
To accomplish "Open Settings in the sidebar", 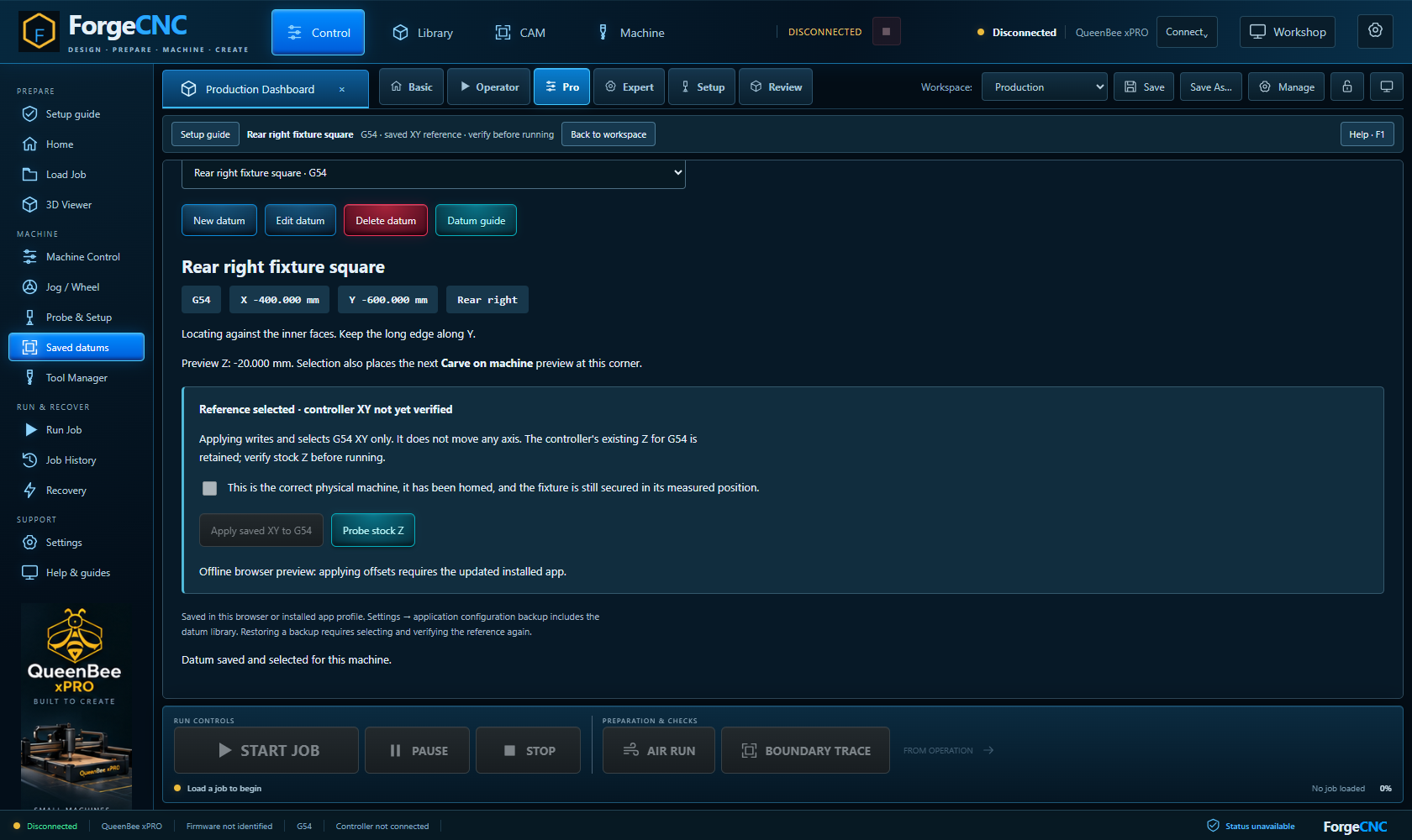I will [x=76, y=543].
